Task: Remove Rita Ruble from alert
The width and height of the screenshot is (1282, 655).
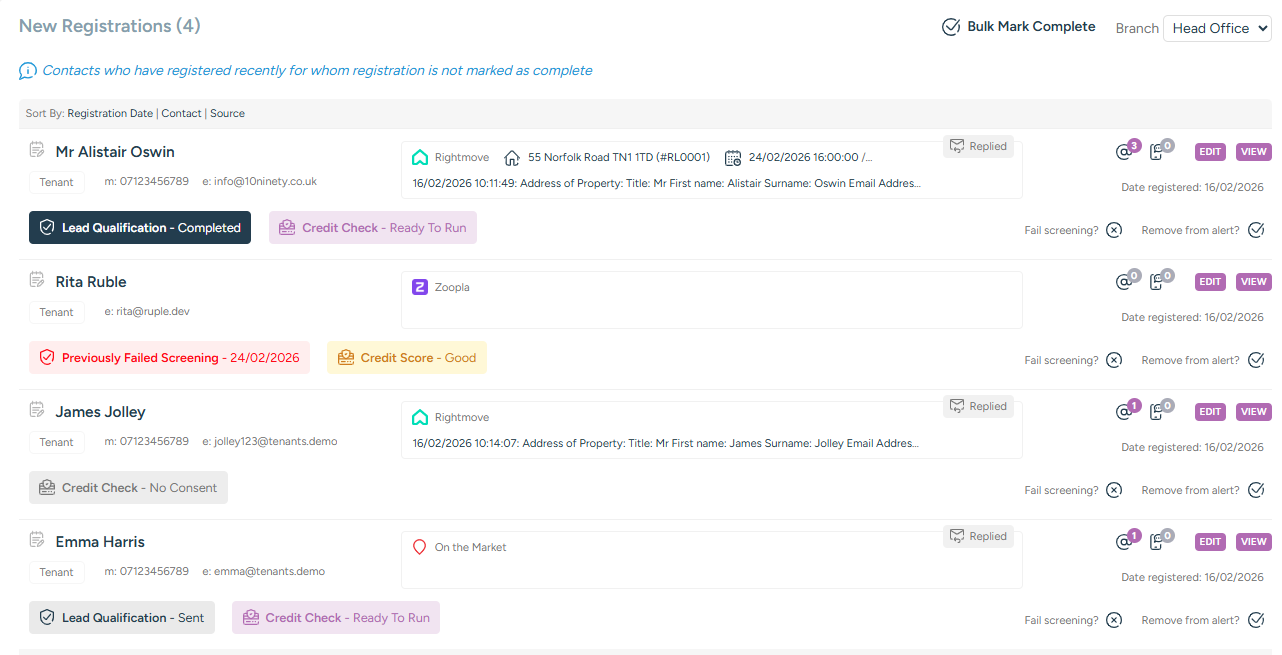Action: tap(1256, 360)
